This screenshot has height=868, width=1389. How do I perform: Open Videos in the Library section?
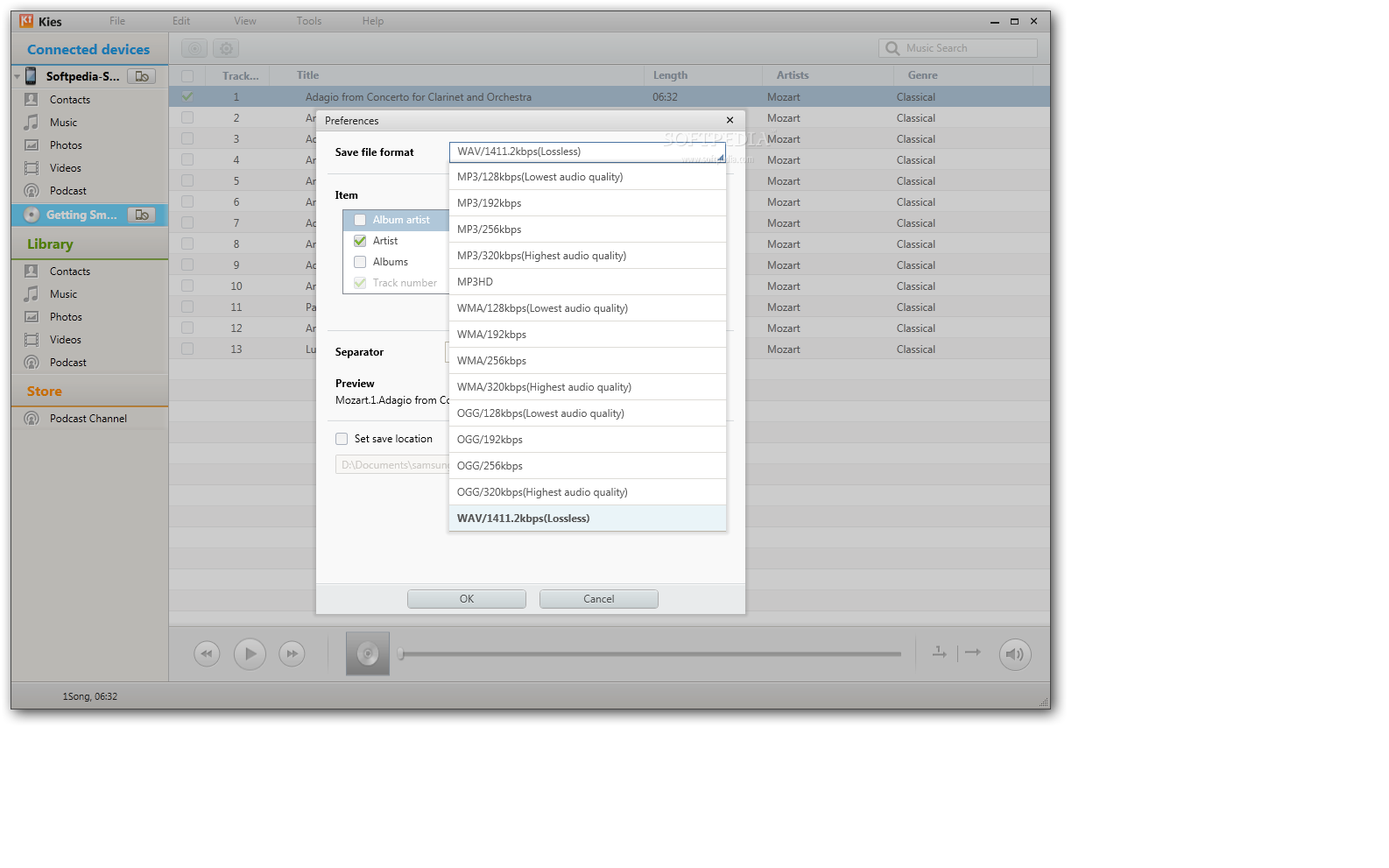tap(65, 340)
